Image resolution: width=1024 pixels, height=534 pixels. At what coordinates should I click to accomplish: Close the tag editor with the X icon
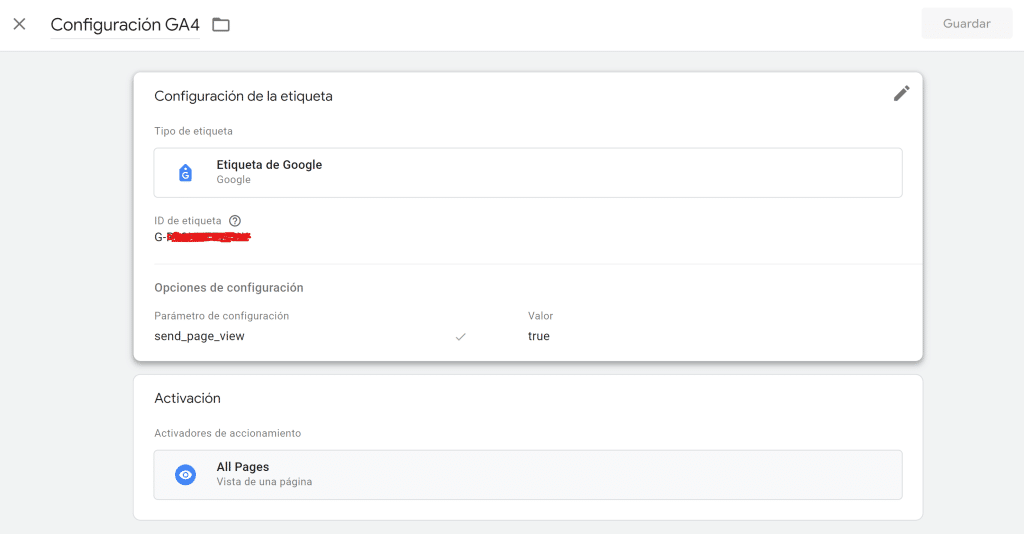pos(20,24)
